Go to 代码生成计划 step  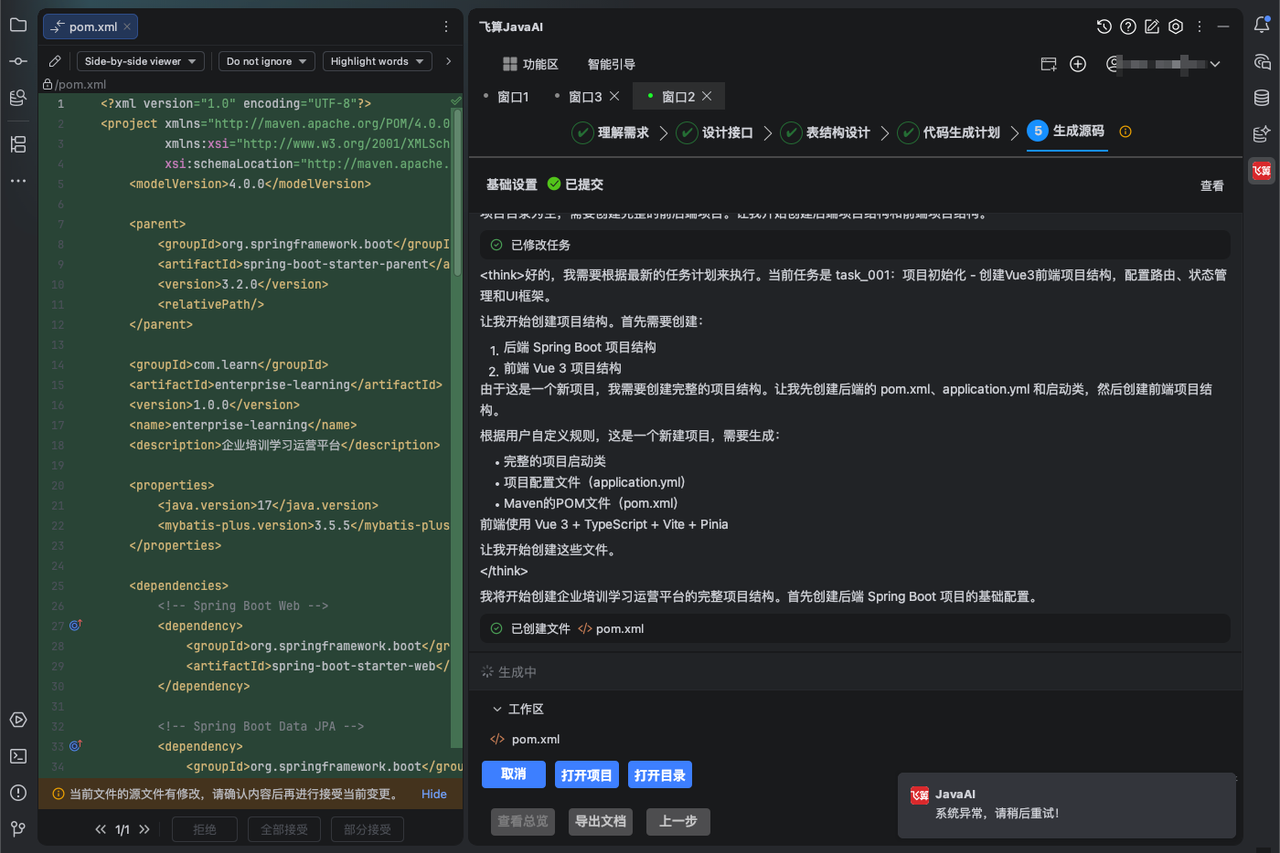click(948, 132)
